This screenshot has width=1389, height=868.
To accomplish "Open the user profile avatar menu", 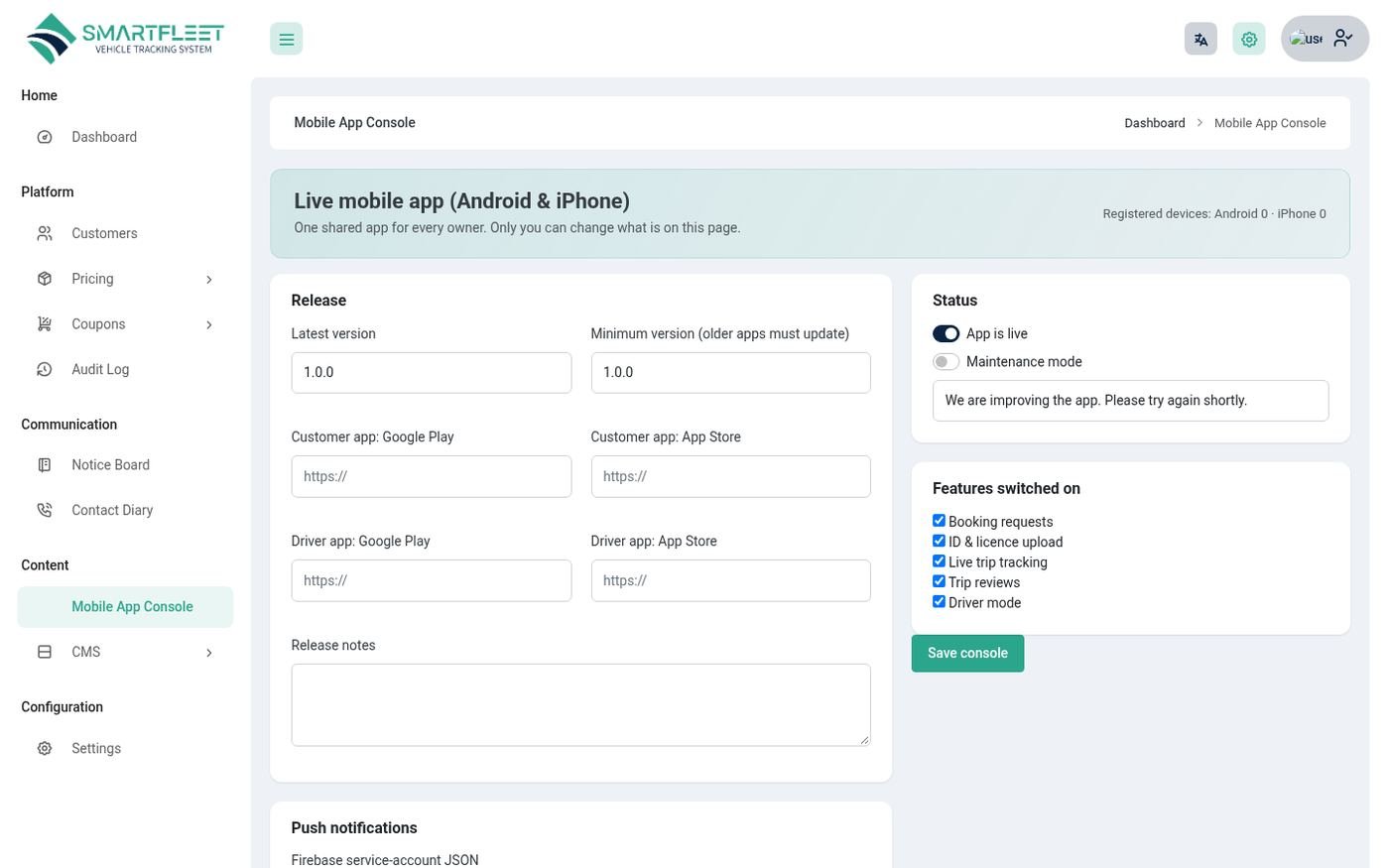I will pyautogui.click(x=1325, y=39).
